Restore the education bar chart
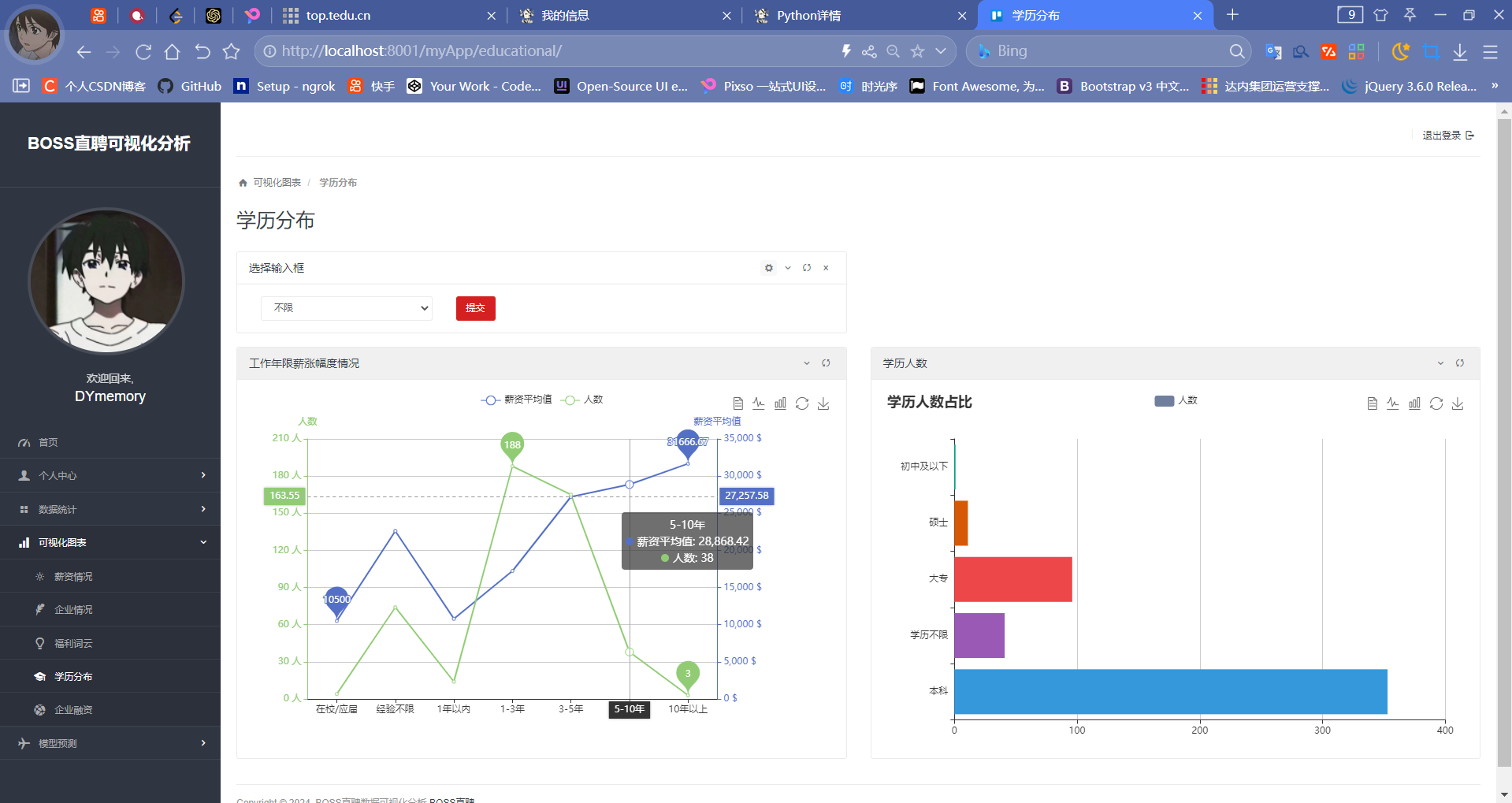This screenshot has width=1512, height=803. tap(1436, 403)
